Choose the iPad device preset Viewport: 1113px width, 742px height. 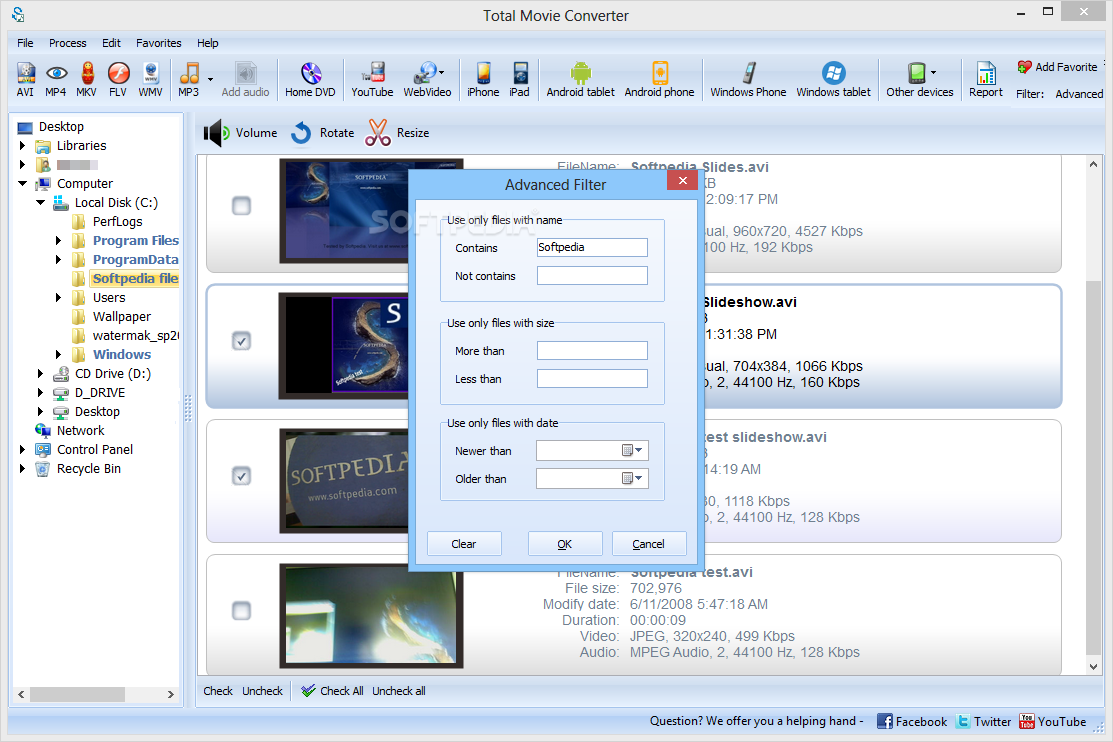(x=520, y=79)
